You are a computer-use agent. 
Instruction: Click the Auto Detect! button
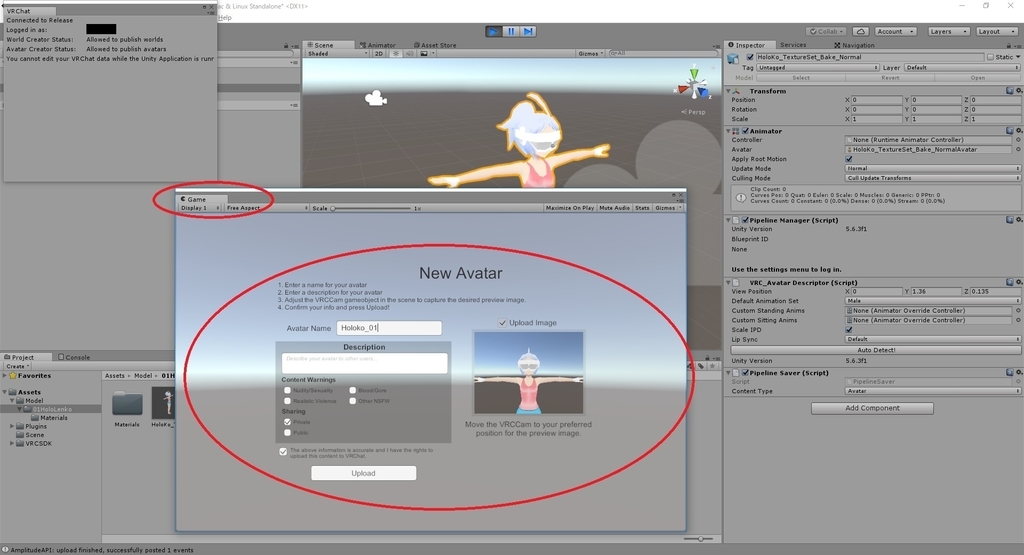tap(876, 350)
